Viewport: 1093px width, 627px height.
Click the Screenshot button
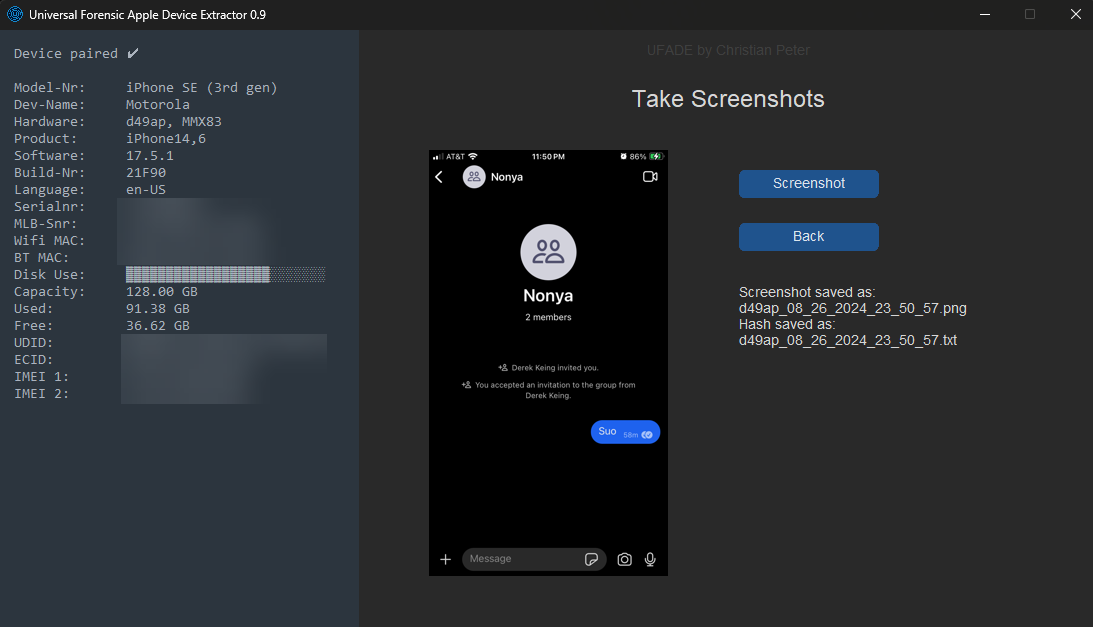coord(808,184)
